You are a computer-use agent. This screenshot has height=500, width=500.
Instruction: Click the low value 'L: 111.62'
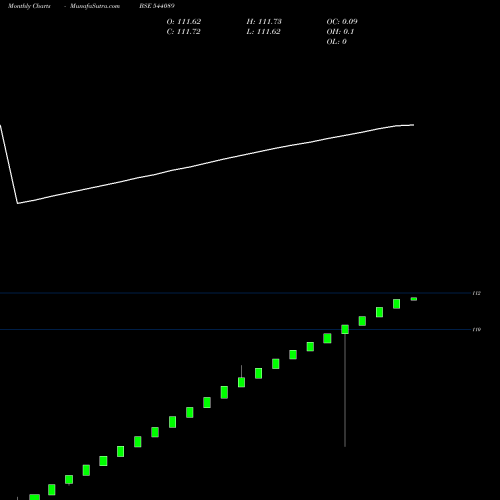coord(263,32)
